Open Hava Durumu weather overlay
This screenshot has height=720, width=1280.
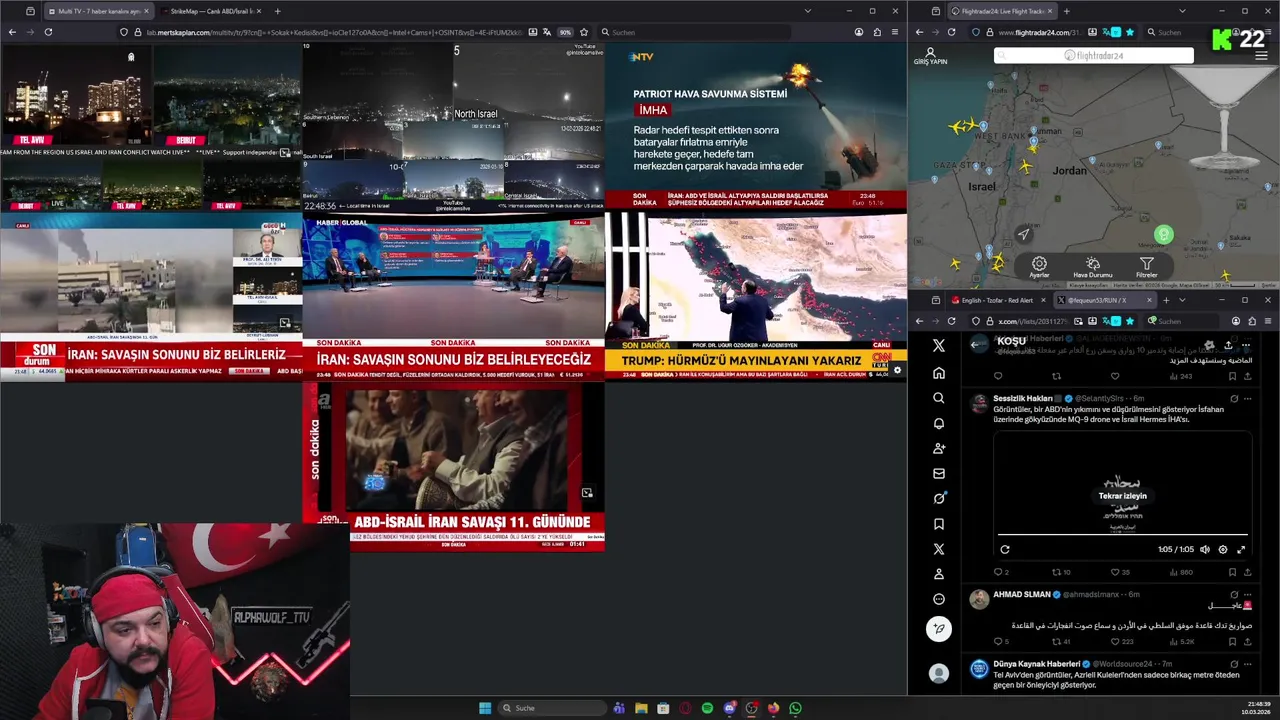(1092, 266)
